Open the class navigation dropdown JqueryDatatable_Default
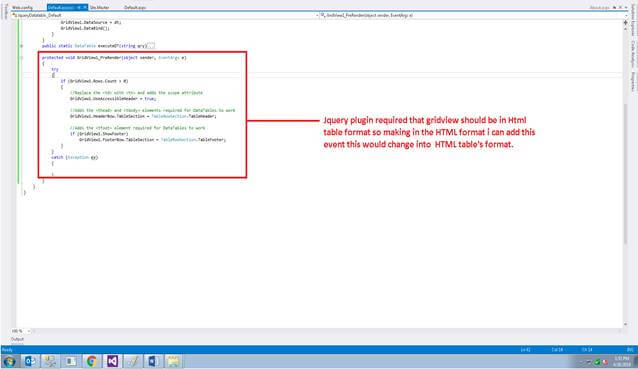The width and height of the screenshot is (638, 369). point(164,15)
